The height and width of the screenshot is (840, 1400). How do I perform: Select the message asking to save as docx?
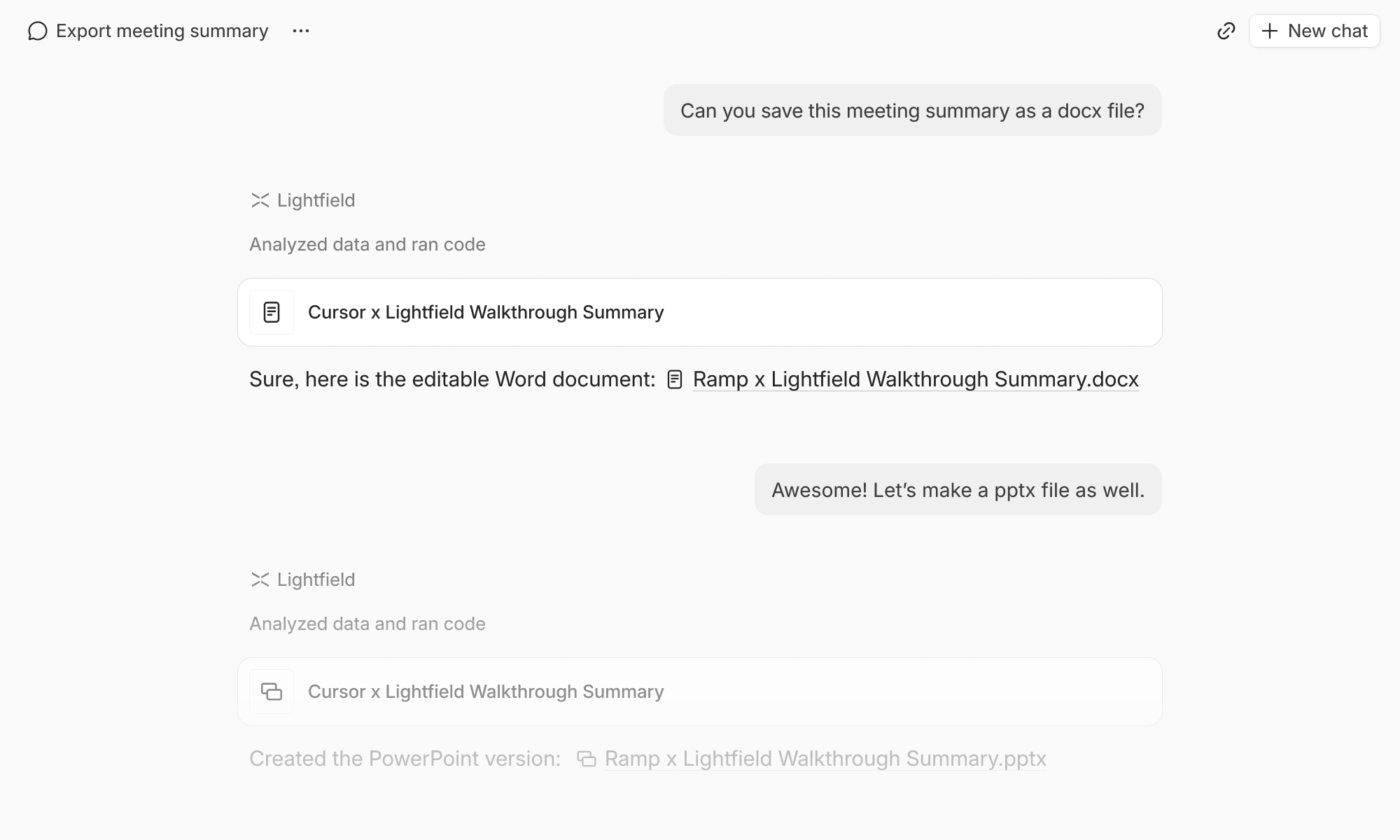pos(912,111)
